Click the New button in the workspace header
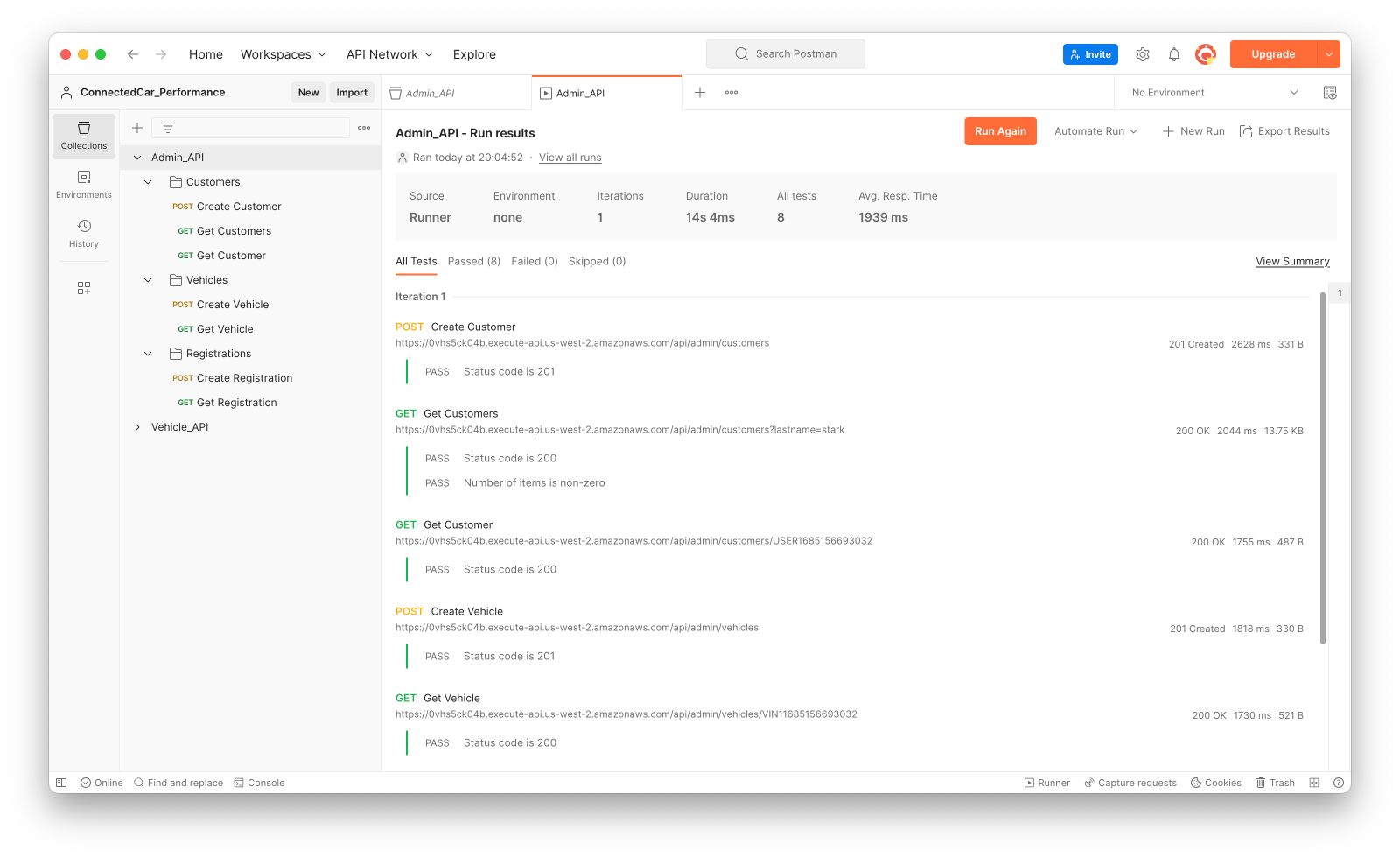 point(308,93)
